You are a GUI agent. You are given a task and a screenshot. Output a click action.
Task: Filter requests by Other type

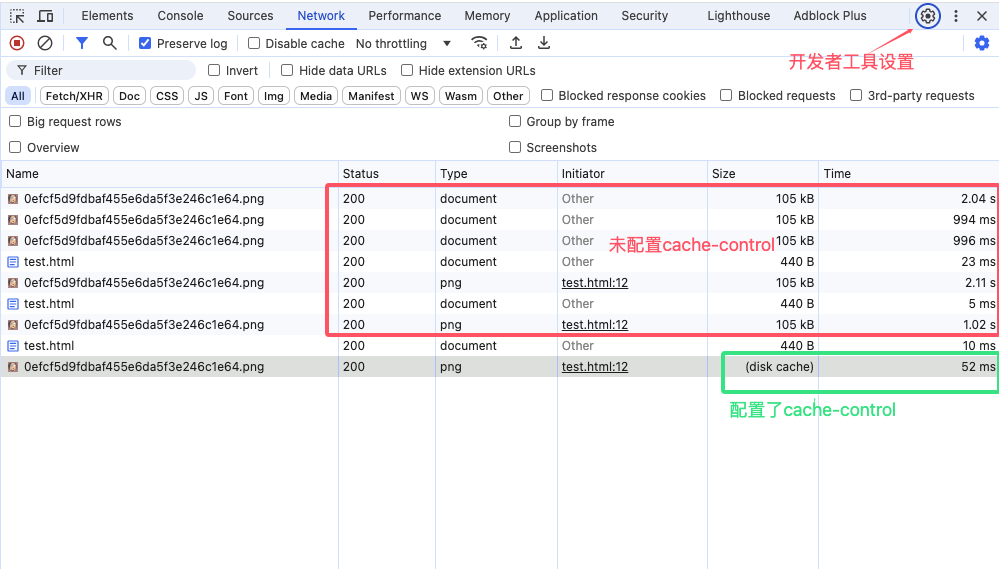click(508, 96)
